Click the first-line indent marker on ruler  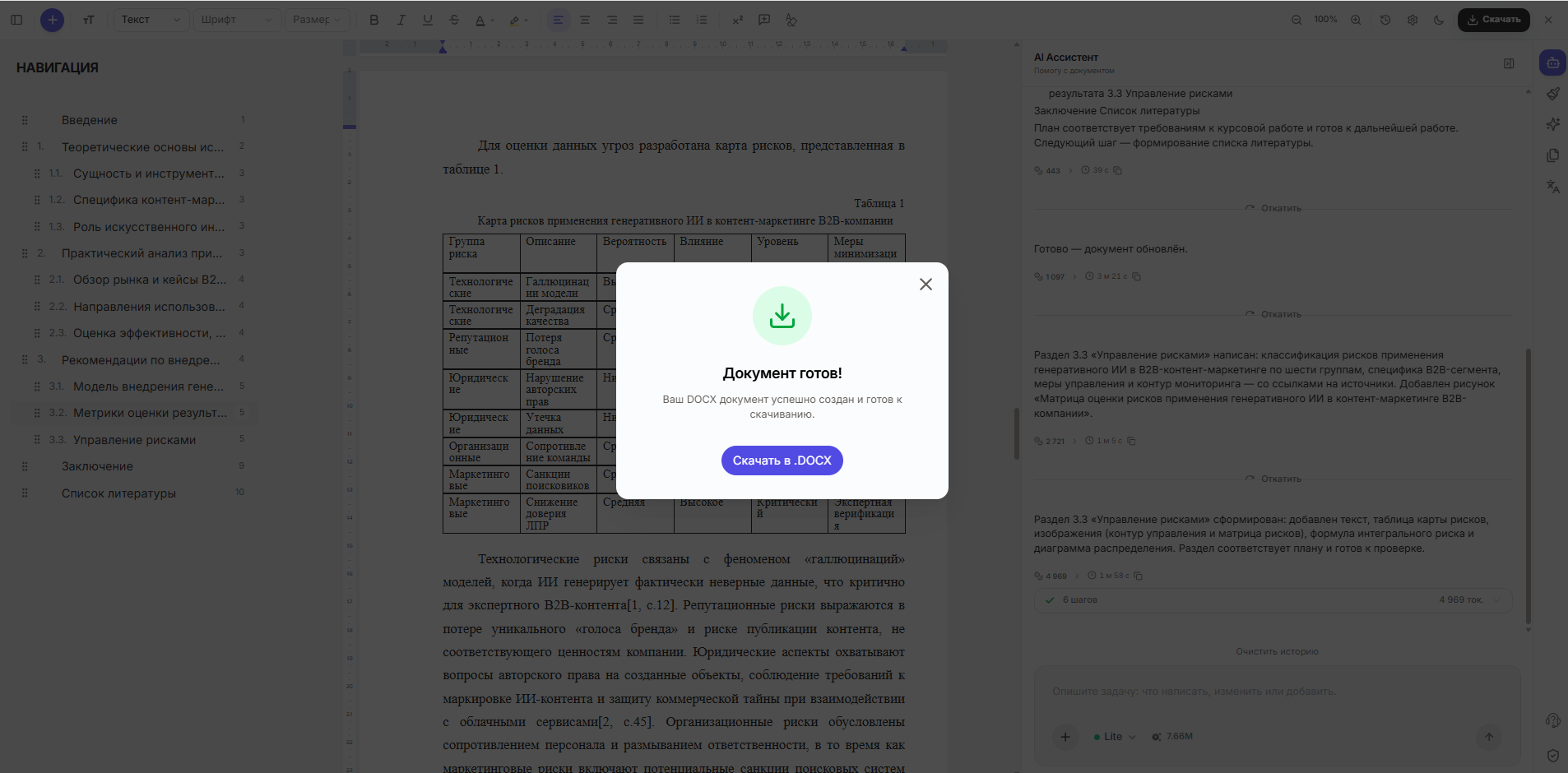point(443,43)
